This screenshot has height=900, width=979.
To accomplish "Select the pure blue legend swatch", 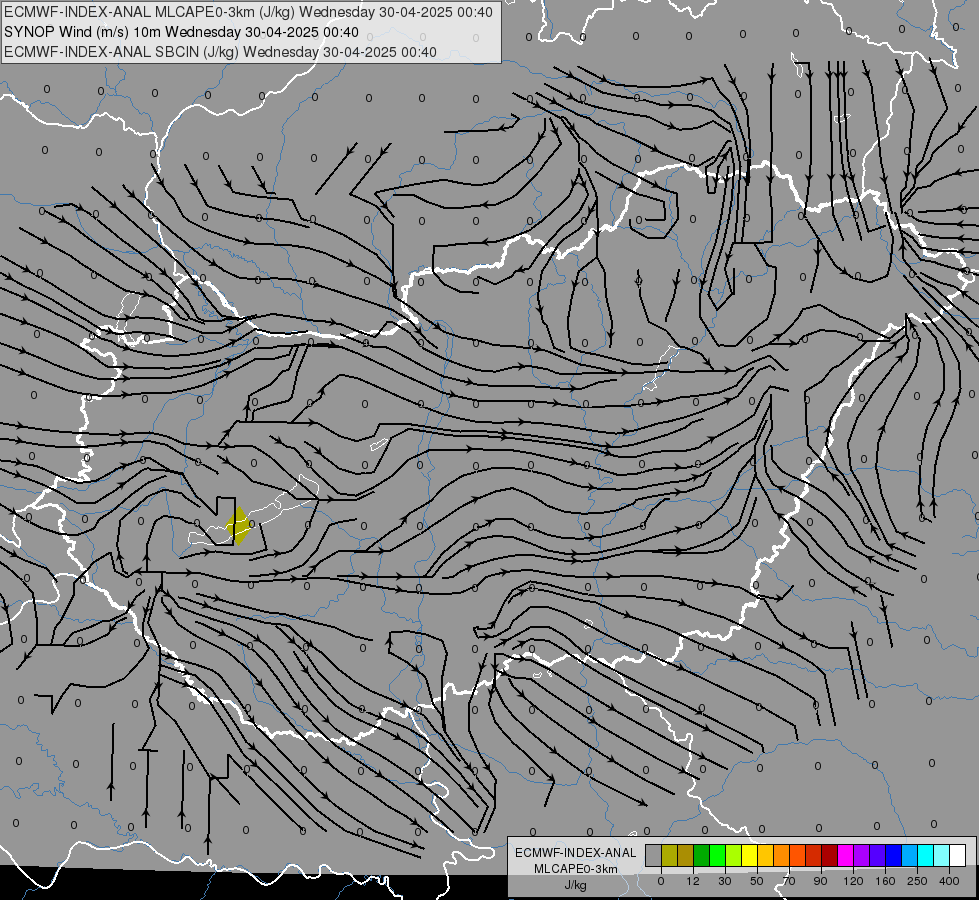I will [894, 855].
